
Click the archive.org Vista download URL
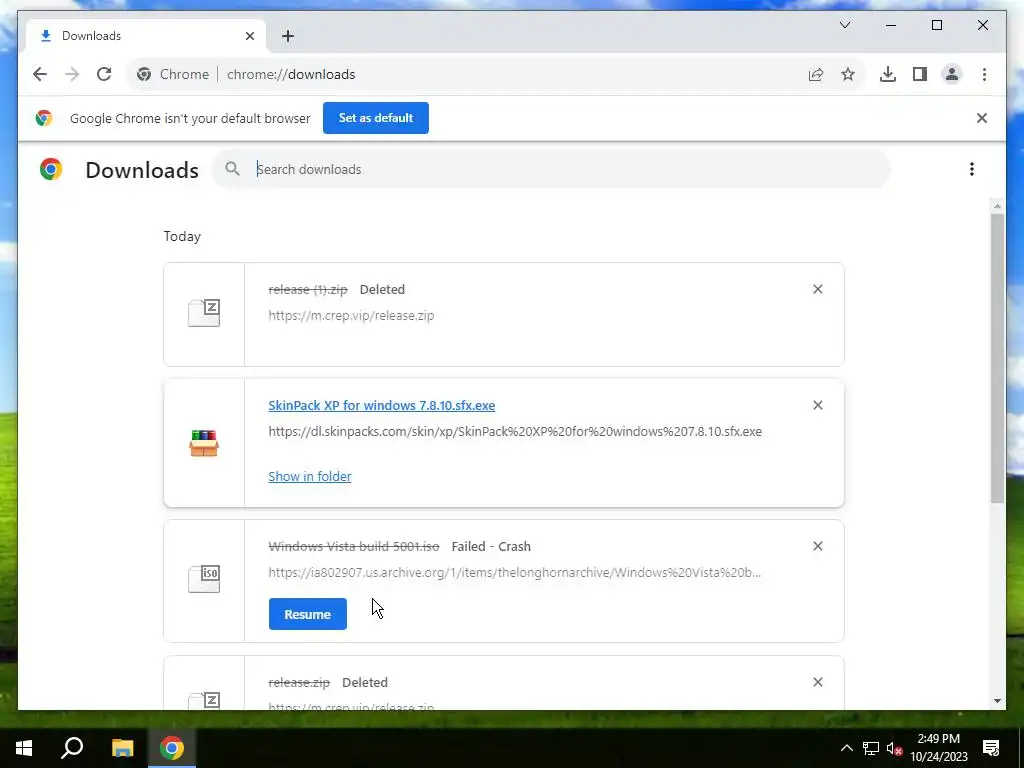point(515,573)
